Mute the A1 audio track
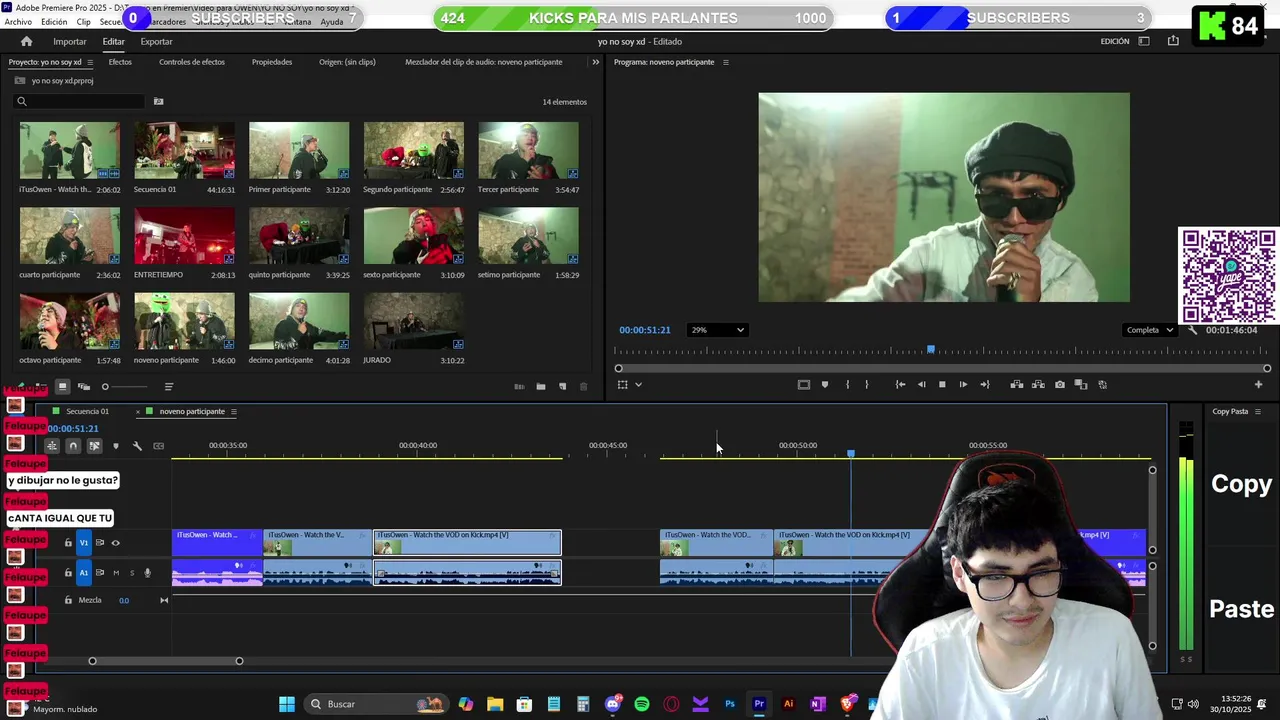The width and height of the screenshot is (1280, 720). tap(116, 573)
